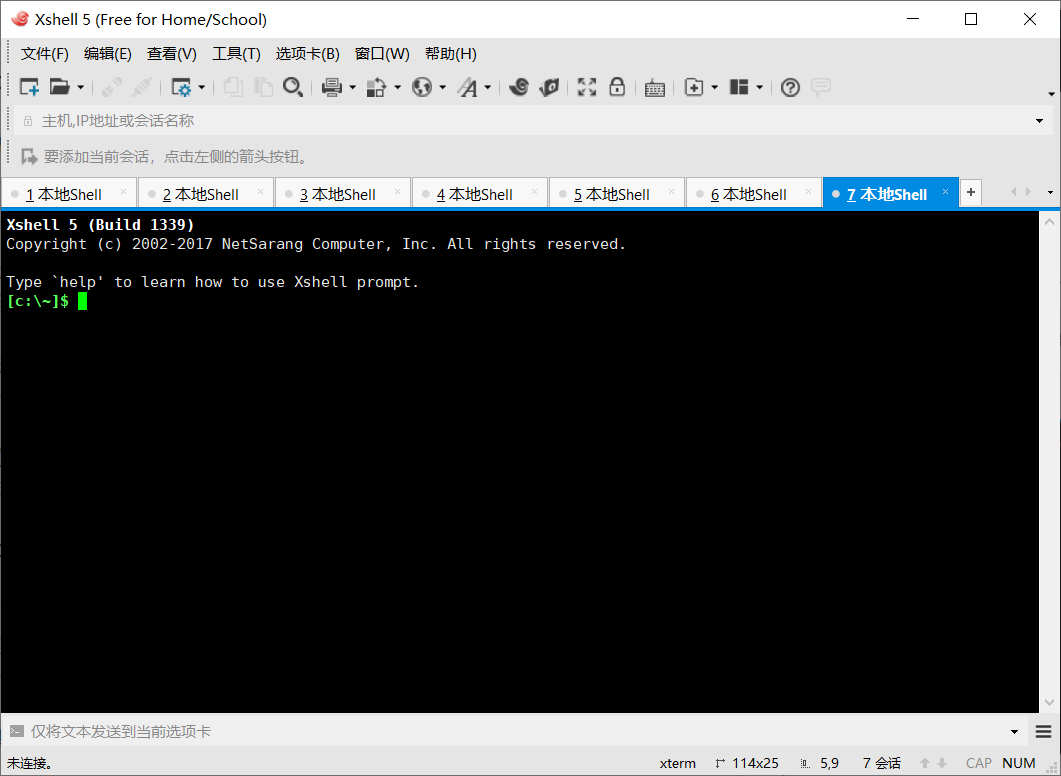Open the key mapping keyboard icon
Screen dimensions: 1061x776
pyautogui.click(x=654, y=88)
